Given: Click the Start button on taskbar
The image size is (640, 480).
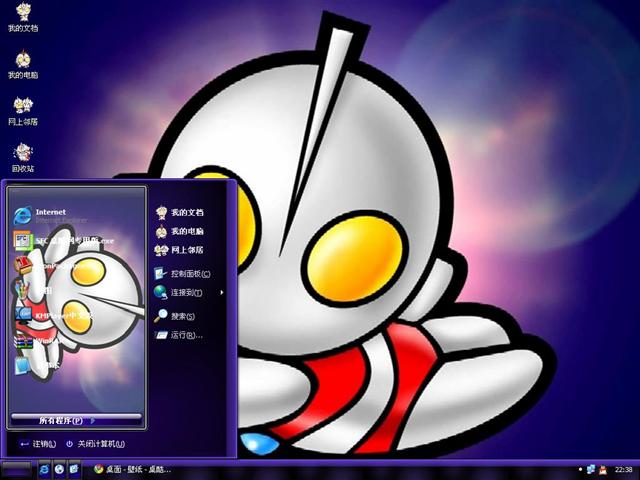Looking at the screenshot, I should [16, 469].
